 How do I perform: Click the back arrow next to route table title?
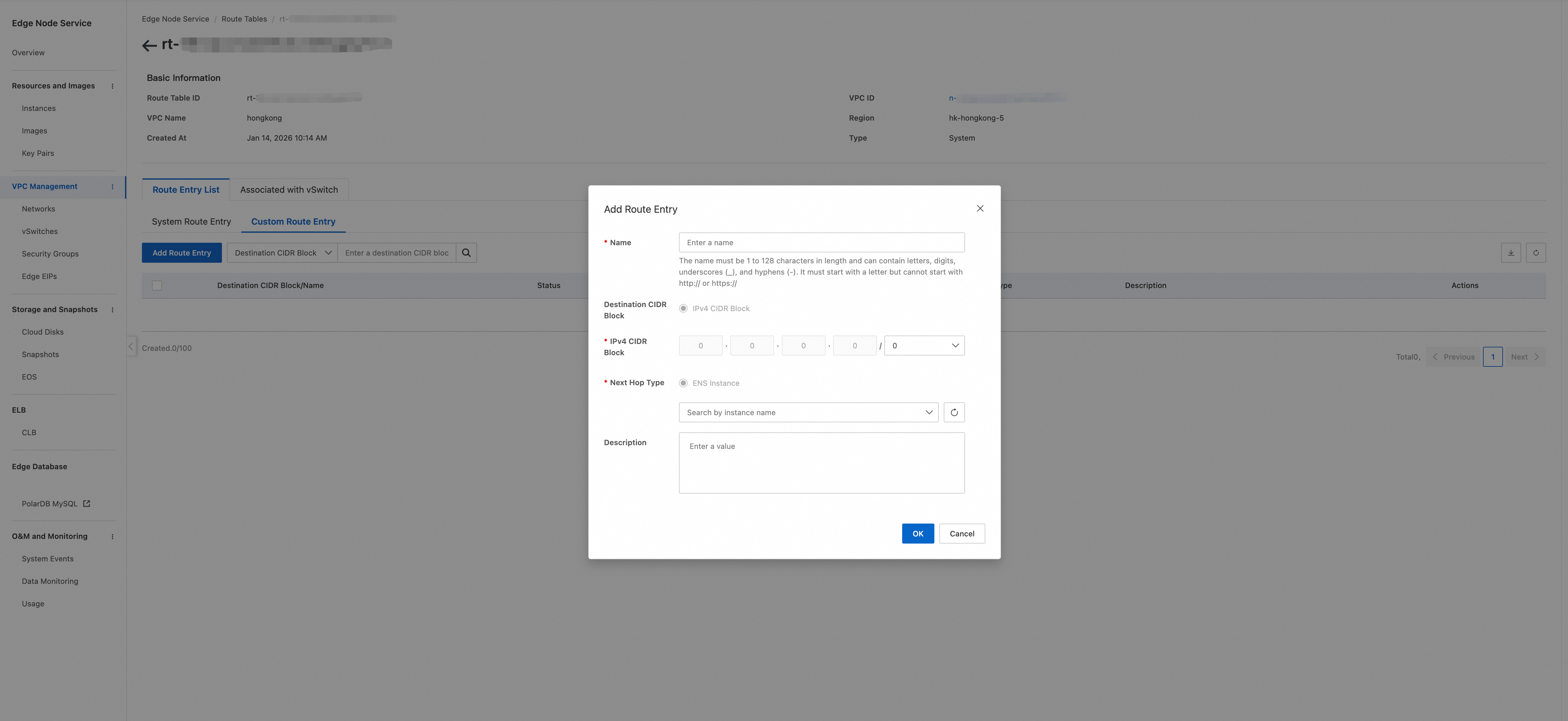(x=149, y=45)
